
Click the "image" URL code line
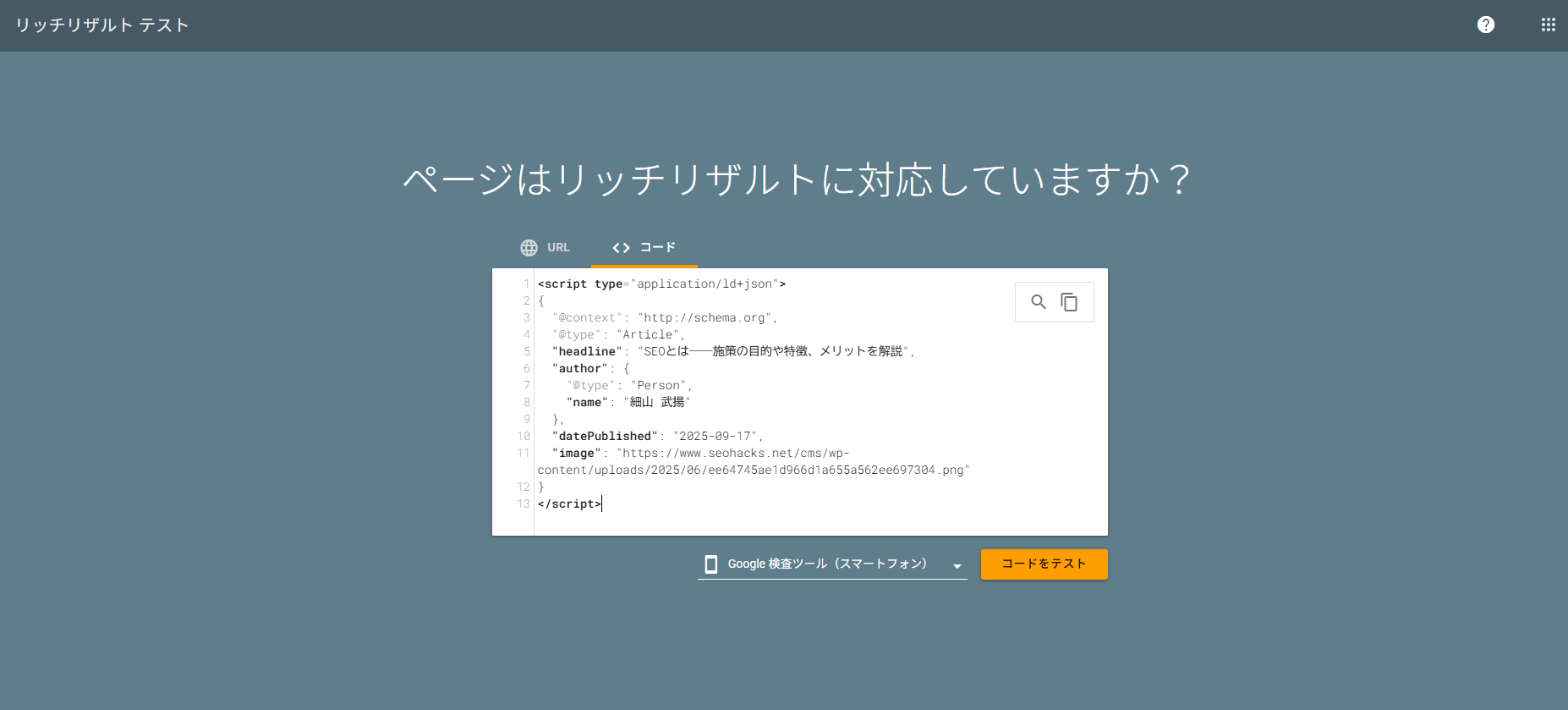tap(754, 461)
